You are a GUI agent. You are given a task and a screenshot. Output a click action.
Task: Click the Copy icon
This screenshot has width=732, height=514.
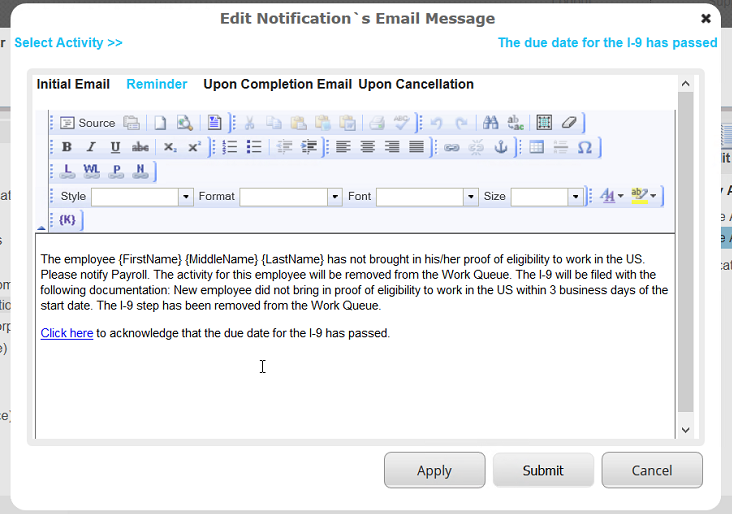[x=274, y=123]
